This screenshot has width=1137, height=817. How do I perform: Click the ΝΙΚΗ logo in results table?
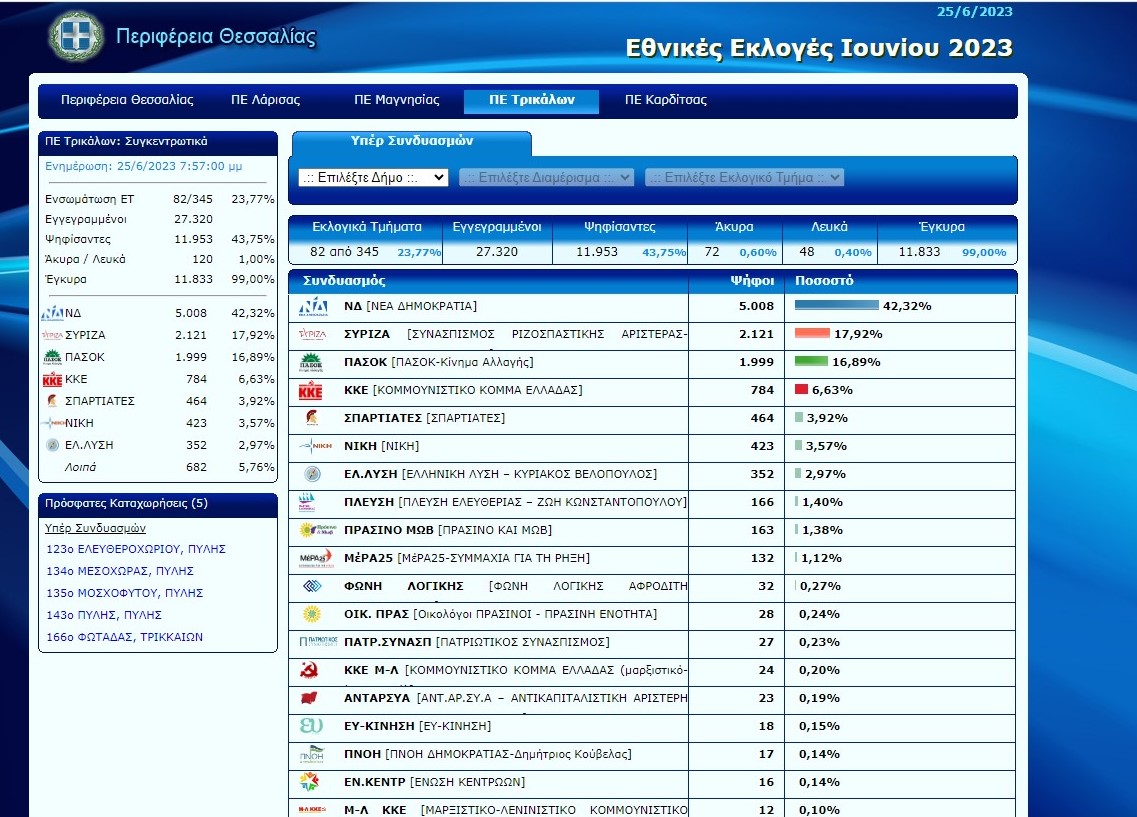tap(315, 446)
